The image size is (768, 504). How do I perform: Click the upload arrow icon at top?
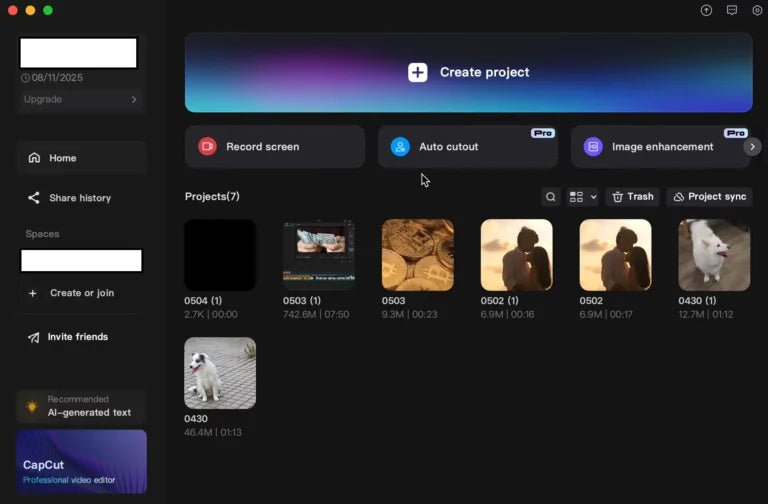coord(706,10)
